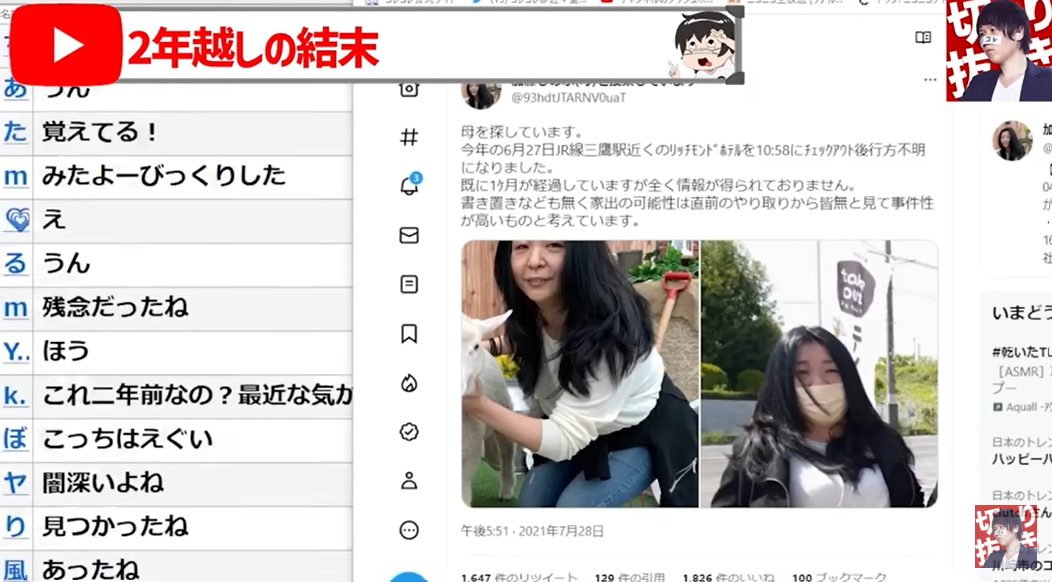This screenshot has height=582, width=1052.
Task: Click user name ヤ in chat list
Action: tap(15, 483)
